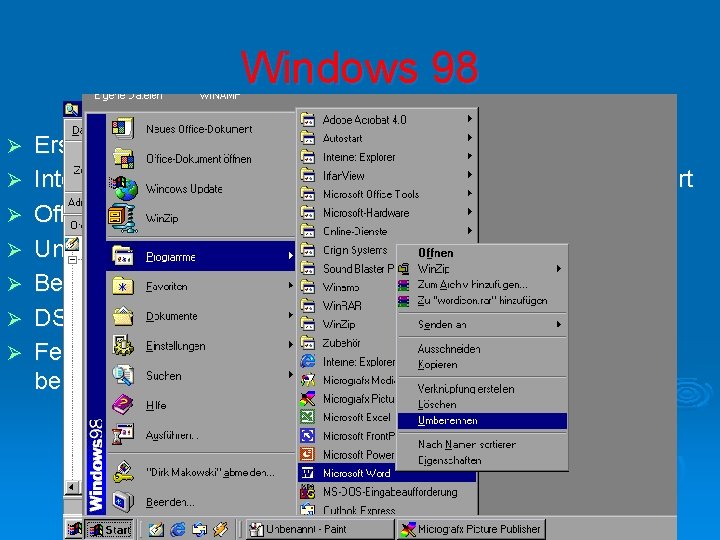
Task: Click the Start button
Action: coord(110,530)
